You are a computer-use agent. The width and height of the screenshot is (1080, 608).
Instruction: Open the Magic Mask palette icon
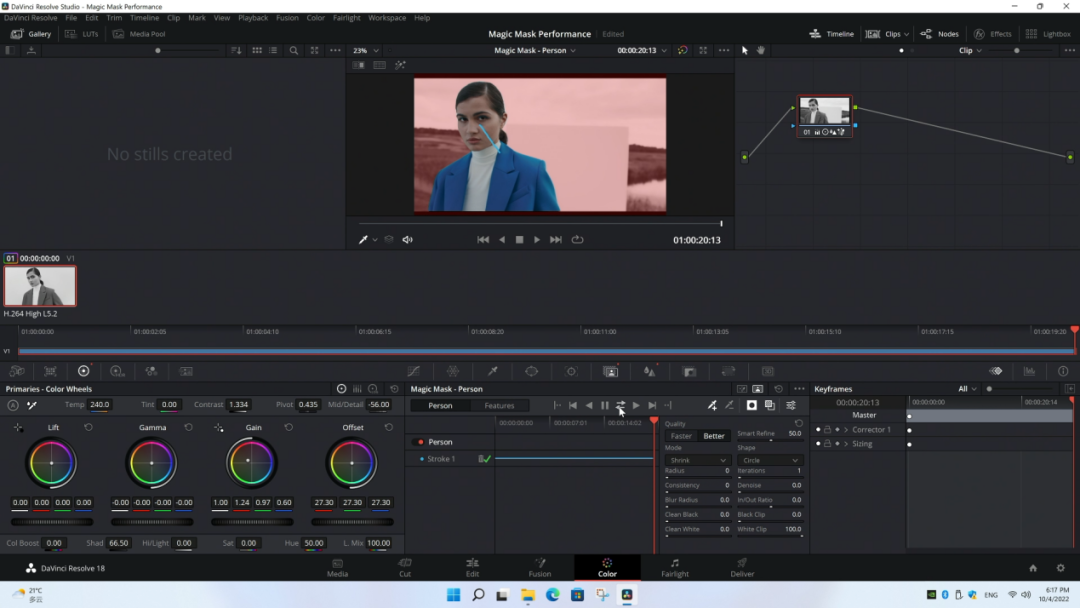tap(610, 371)
